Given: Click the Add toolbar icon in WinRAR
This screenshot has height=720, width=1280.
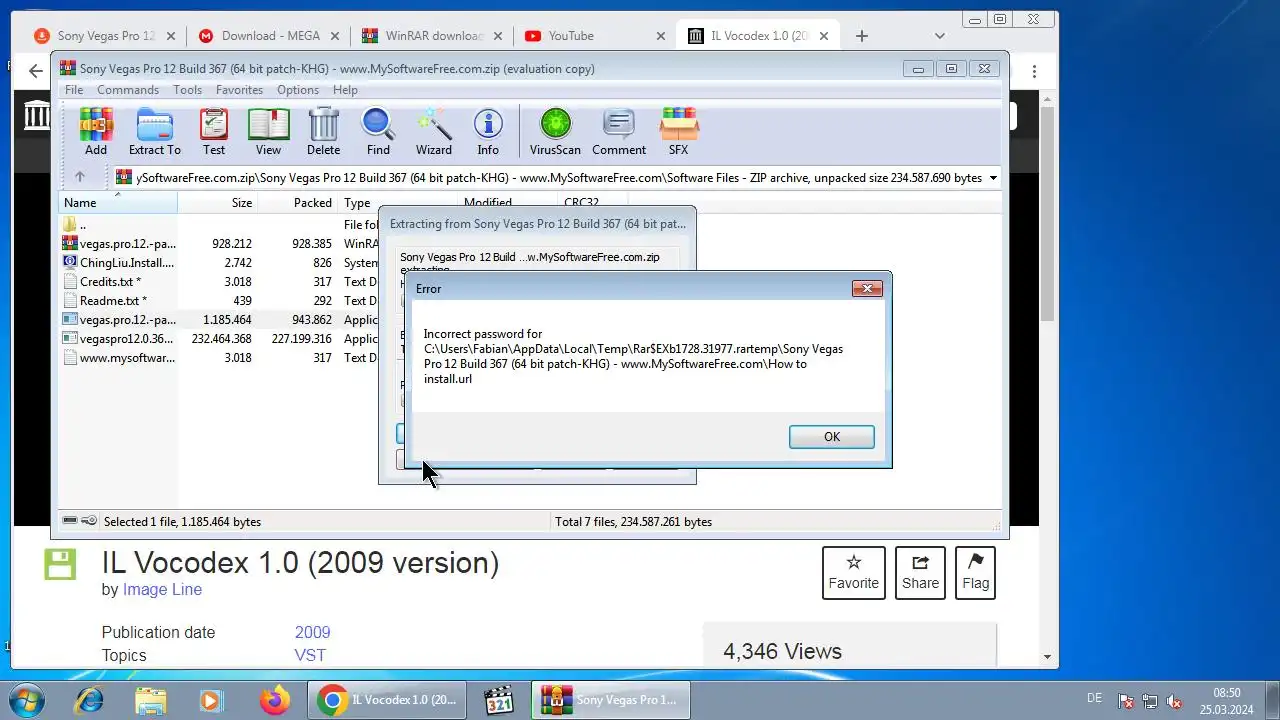Looking at the screenshot, I should 96,132.
